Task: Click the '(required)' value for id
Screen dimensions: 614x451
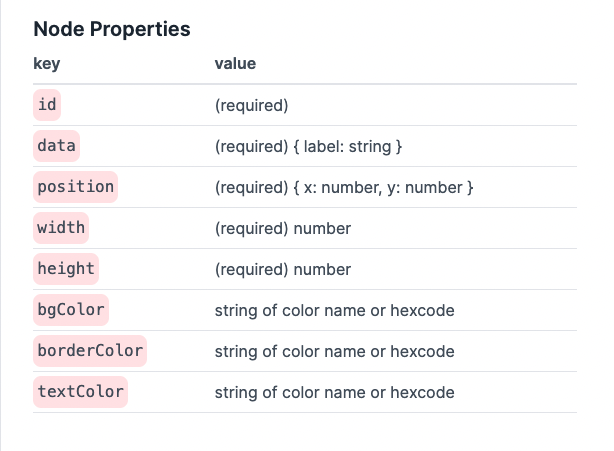Action: tap(251, 106)
